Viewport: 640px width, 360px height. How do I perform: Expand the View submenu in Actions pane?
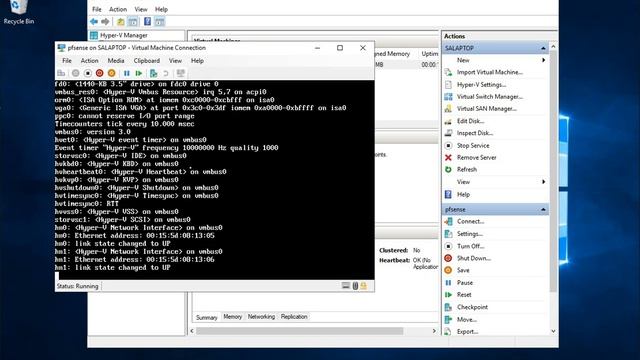[x=543, y=182]
